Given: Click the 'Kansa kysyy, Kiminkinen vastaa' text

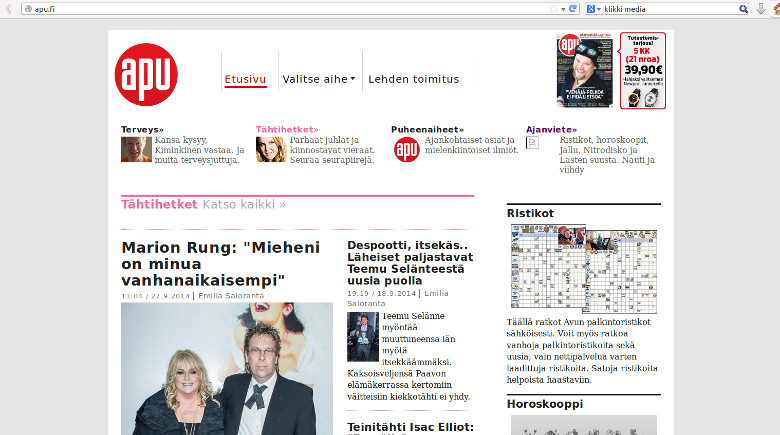Looking at the screenshot, I should click(199, 150).
